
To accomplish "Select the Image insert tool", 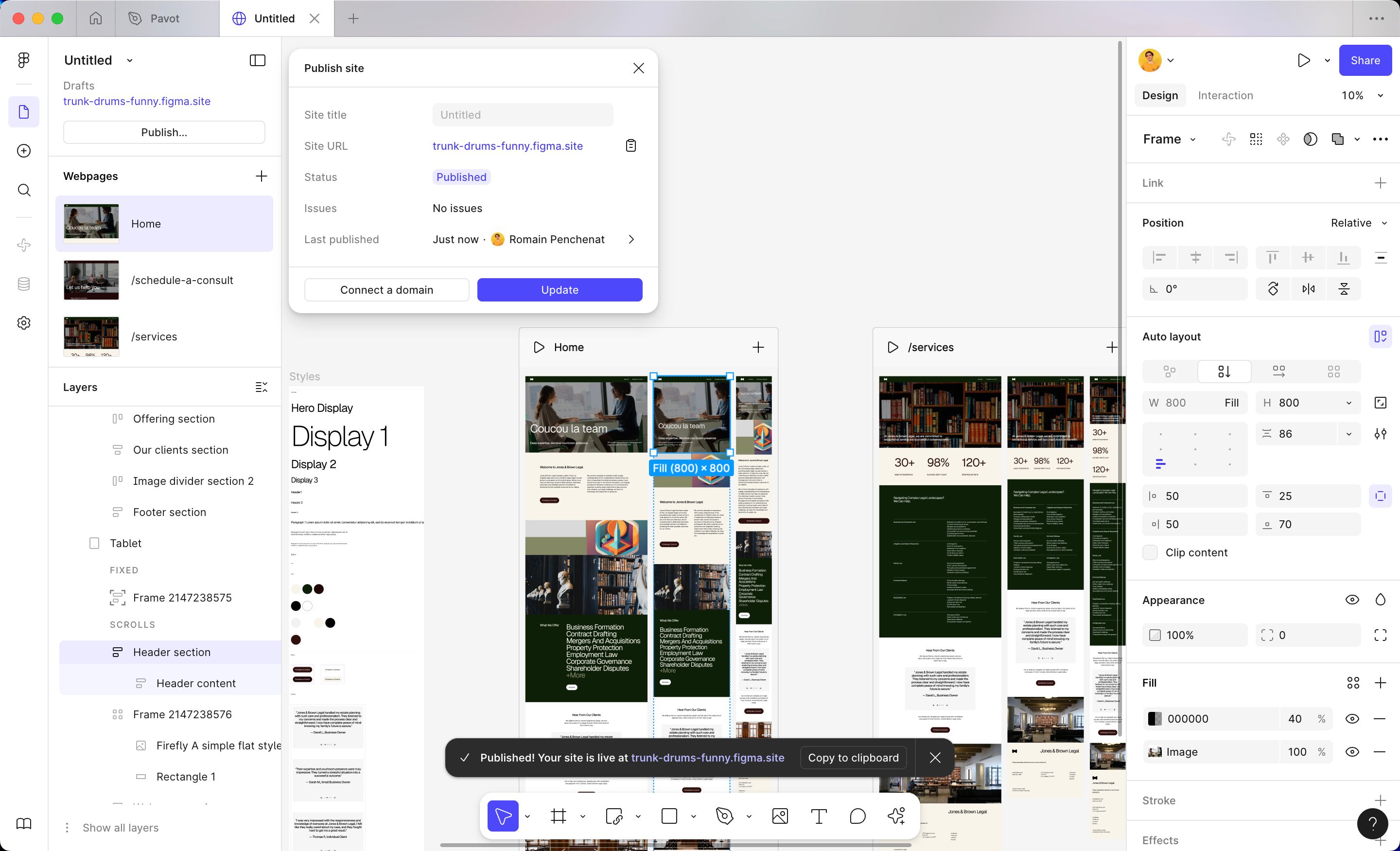I will pyautogui.click(x=780, y=816).
